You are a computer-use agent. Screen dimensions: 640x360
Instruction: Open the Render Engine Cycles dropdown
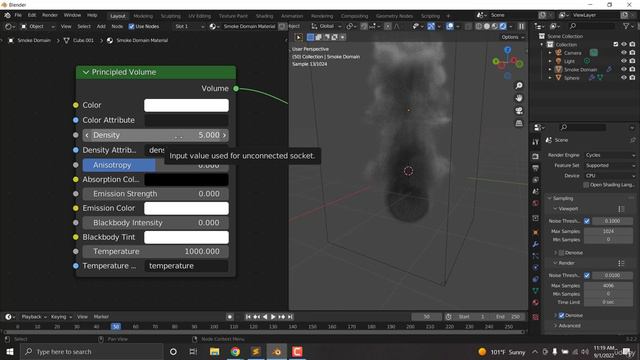coord(610,155)
